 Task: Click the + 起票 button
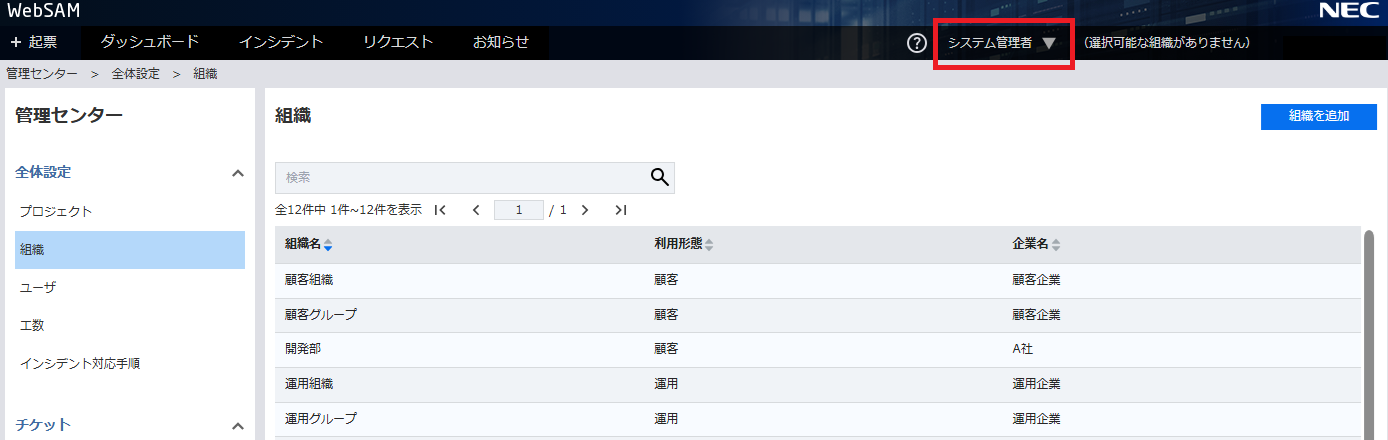tap(34, 42)
